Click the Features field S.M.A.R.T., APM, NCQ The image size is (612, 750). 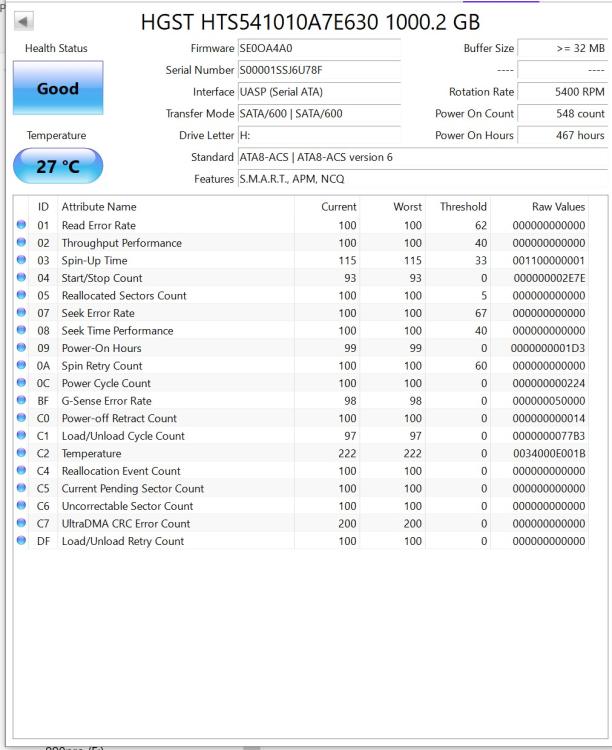pos(423,179)
